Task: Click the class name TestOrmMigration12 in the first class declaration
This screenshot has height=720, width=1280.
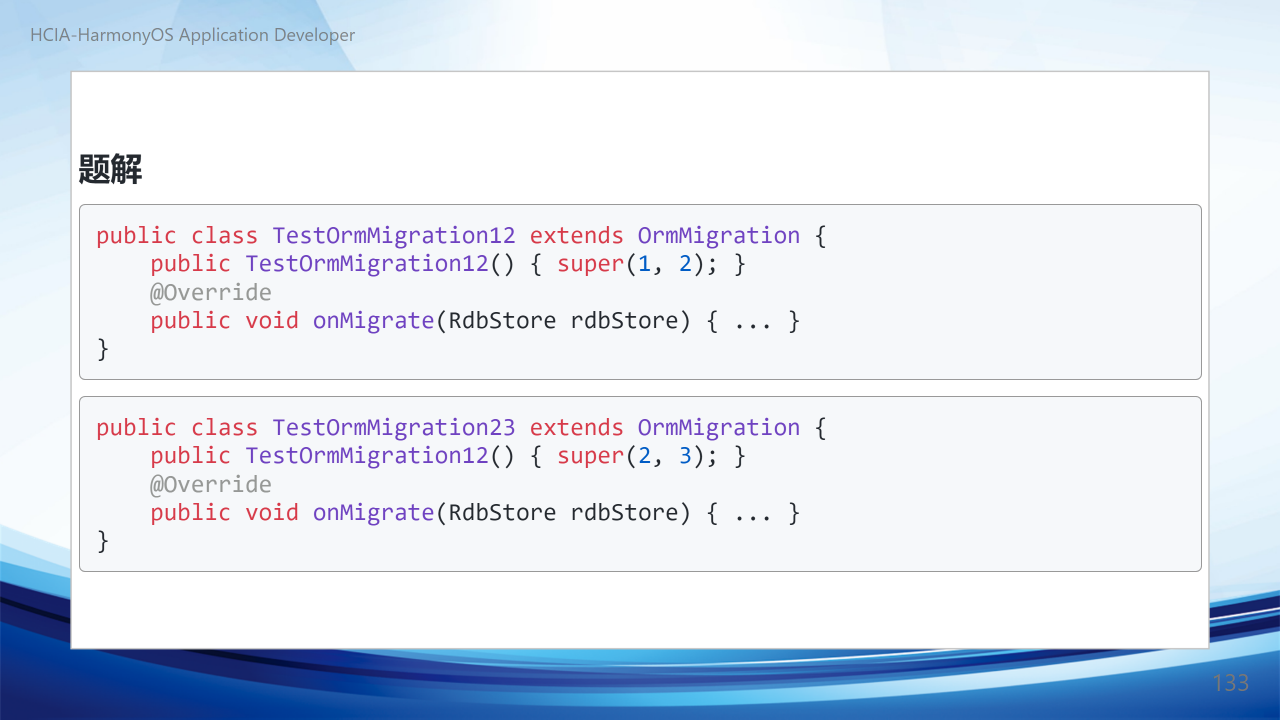Action: tap(394, 236)
